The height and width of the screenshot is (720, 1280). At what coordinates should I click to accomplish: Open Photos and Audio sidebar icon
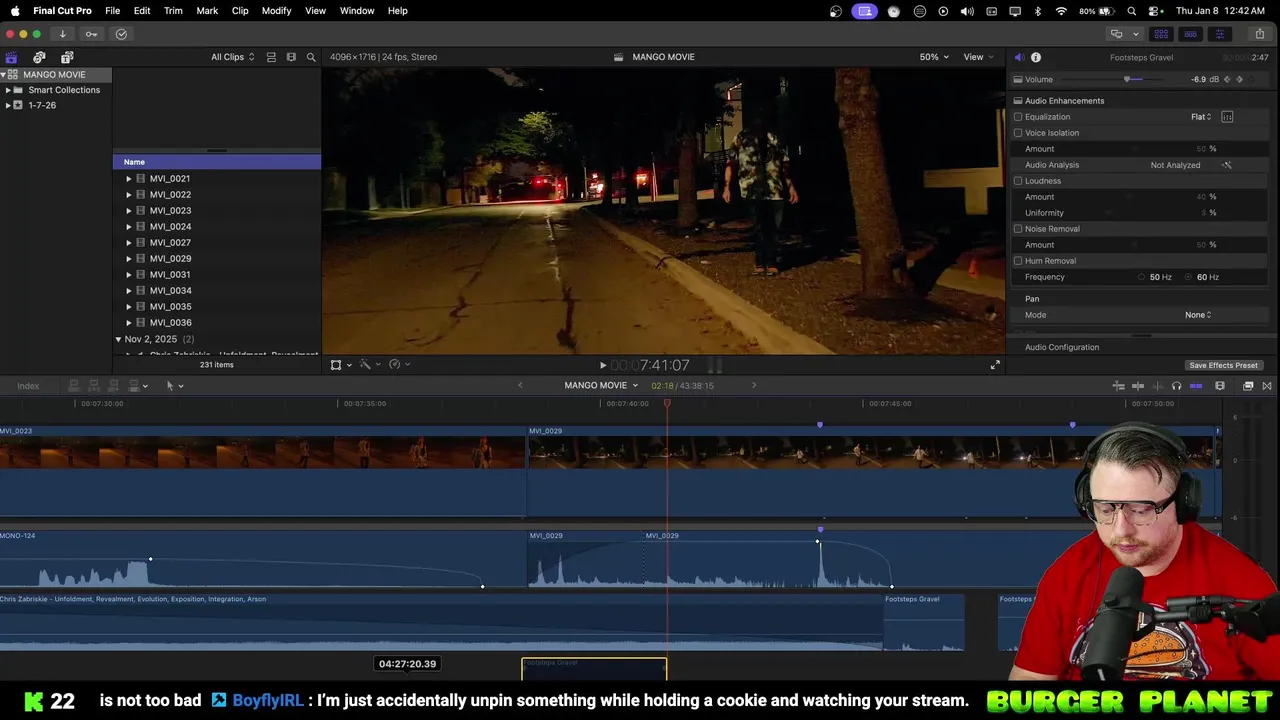point(39,57)
